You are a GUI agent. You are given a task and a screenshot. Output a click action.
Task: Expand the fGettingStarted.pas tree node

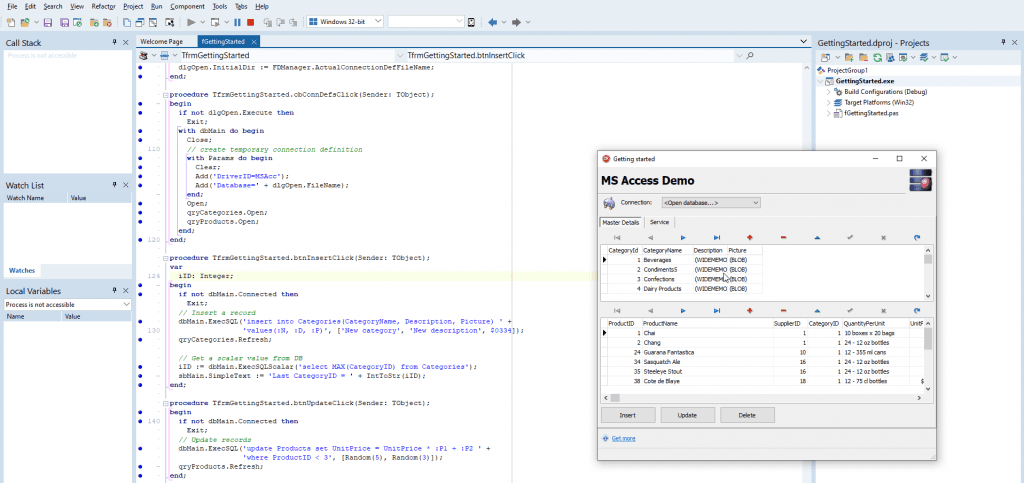click(829, 113)
